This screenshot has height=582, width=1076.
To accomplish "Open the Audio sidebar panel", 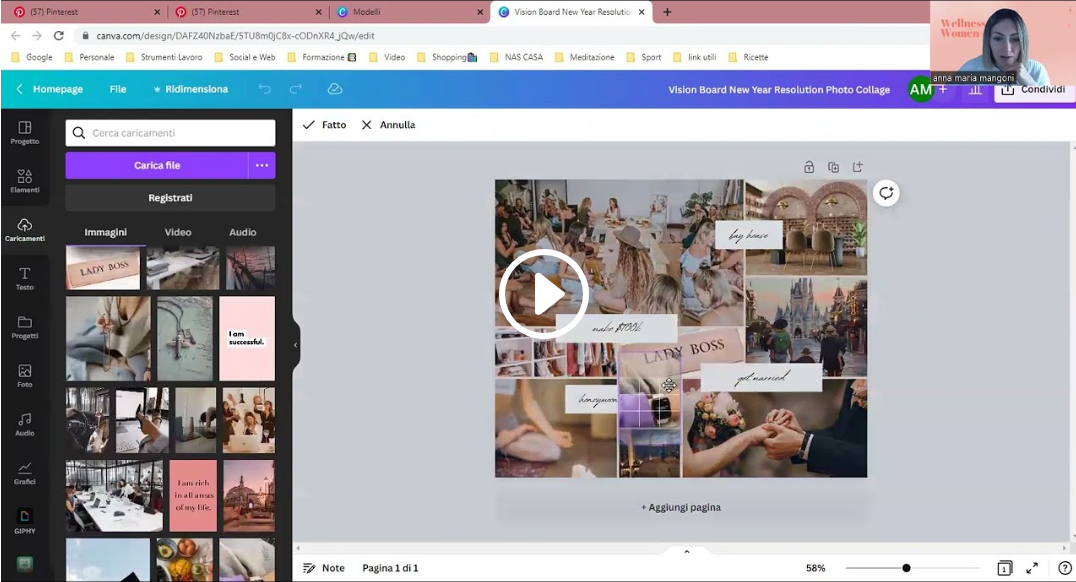I will click(25, 424).
